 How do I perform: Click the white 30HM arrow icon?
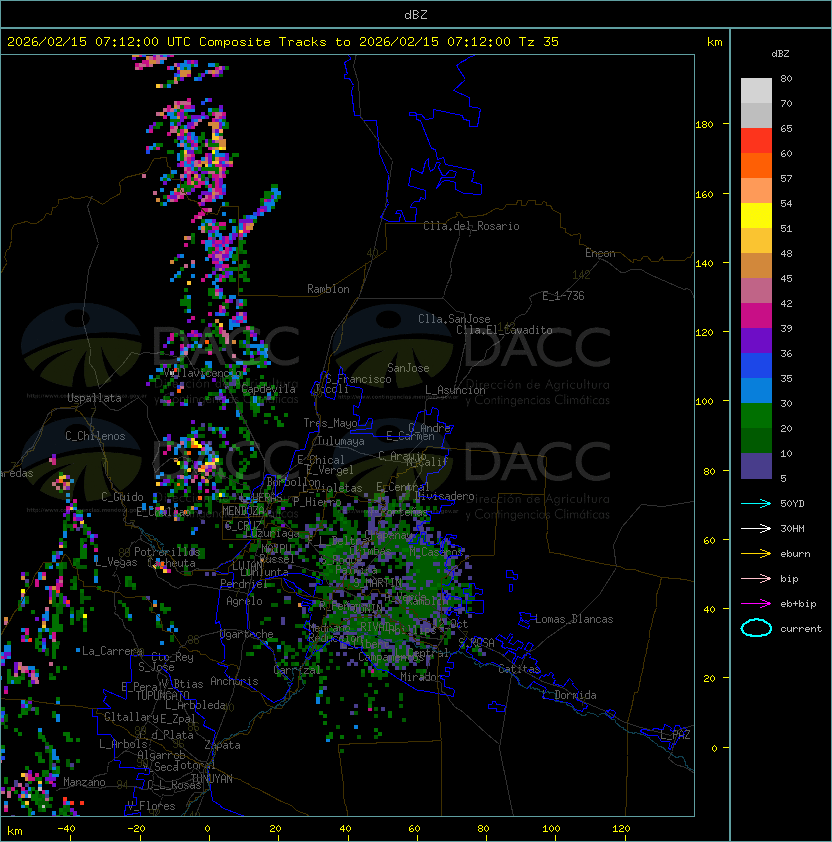(x=756, y=529)
